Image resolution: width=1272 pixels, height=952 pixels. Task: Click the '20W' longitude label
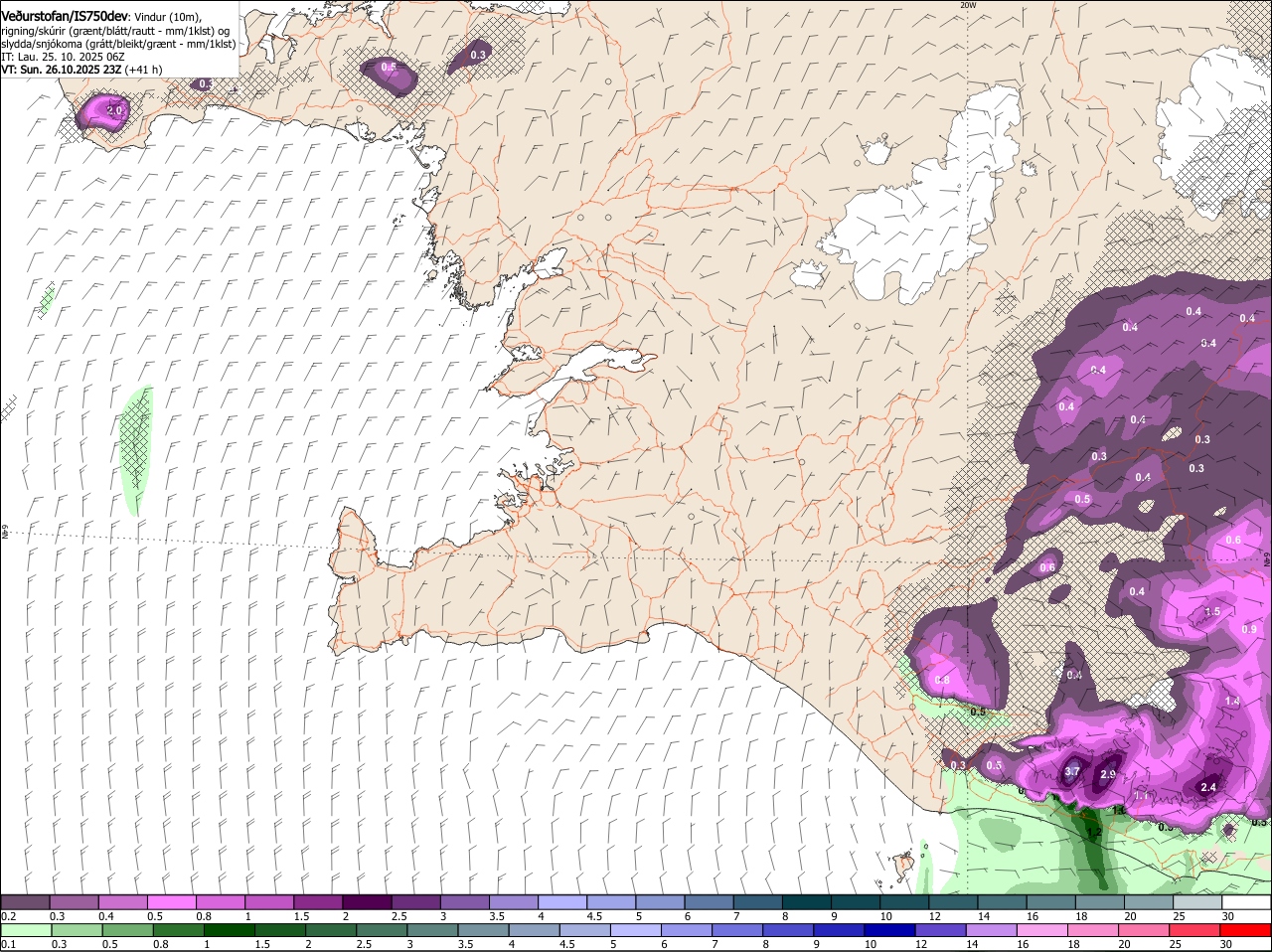(x=968, y=5)
